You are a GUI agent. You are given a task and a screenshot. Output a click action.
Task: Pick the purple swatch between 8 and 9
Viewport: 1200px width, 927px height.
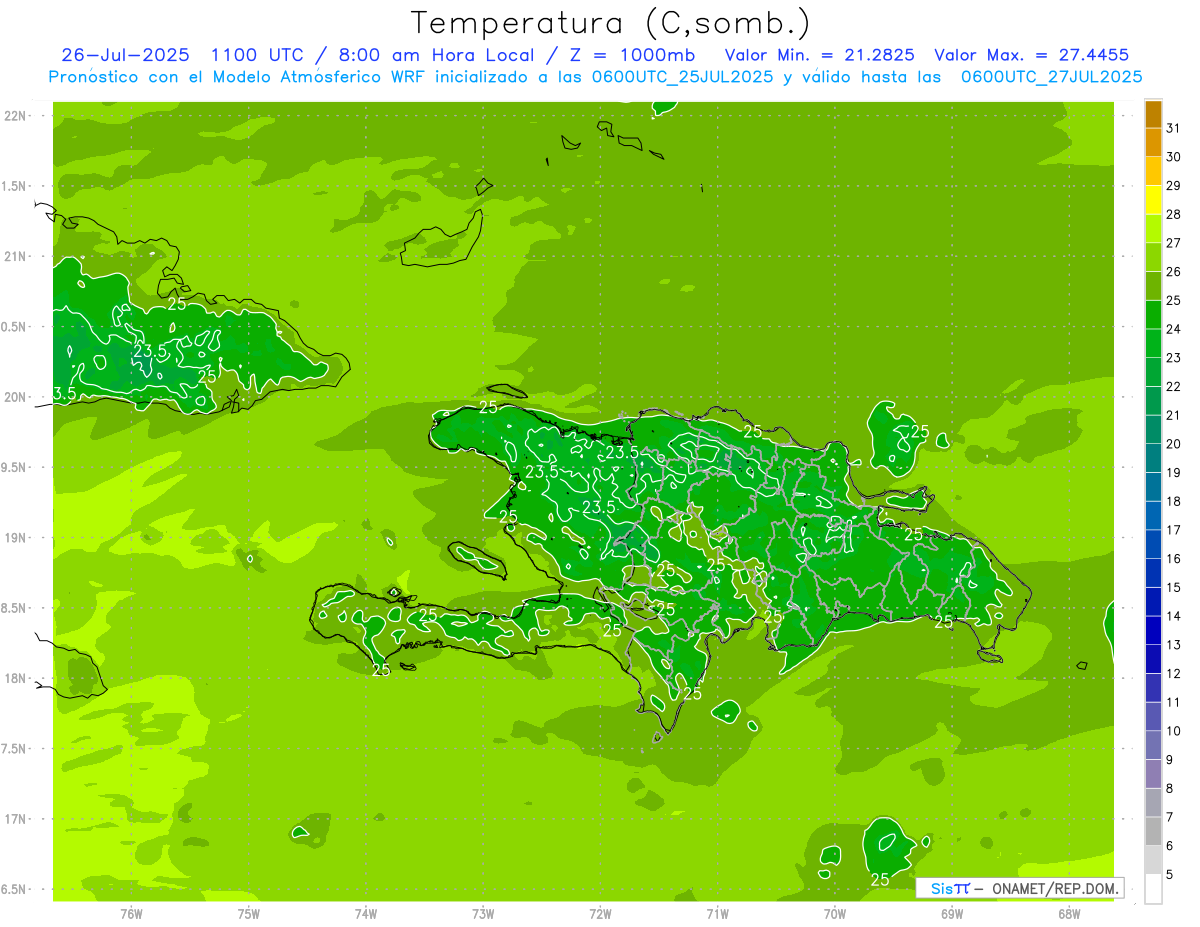click(1153, 774)
